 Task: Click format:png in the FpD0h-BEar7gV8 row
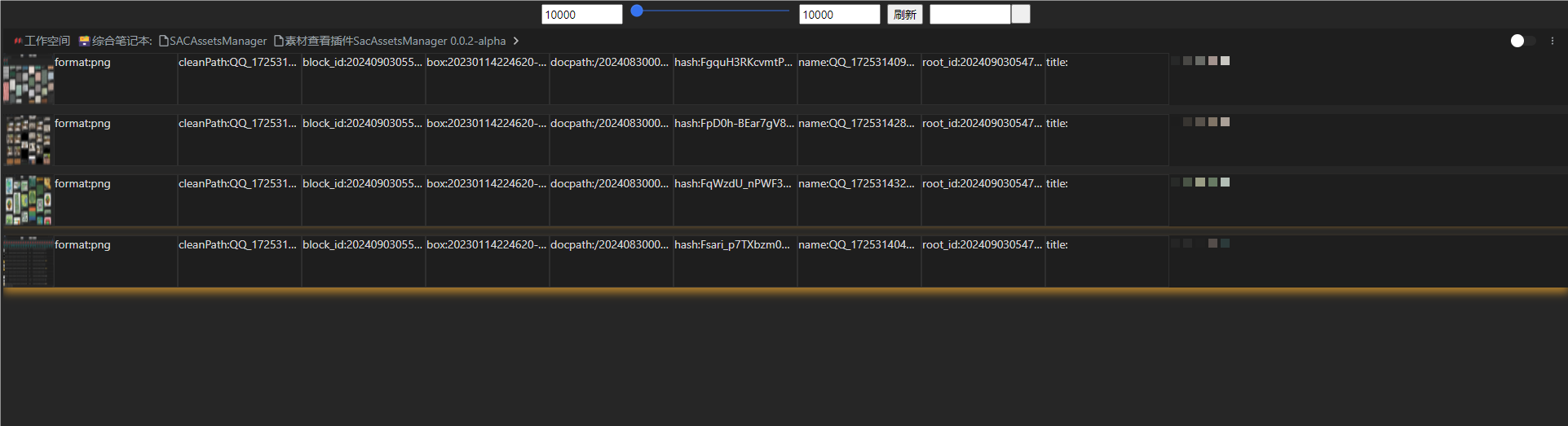click(116, 140)
